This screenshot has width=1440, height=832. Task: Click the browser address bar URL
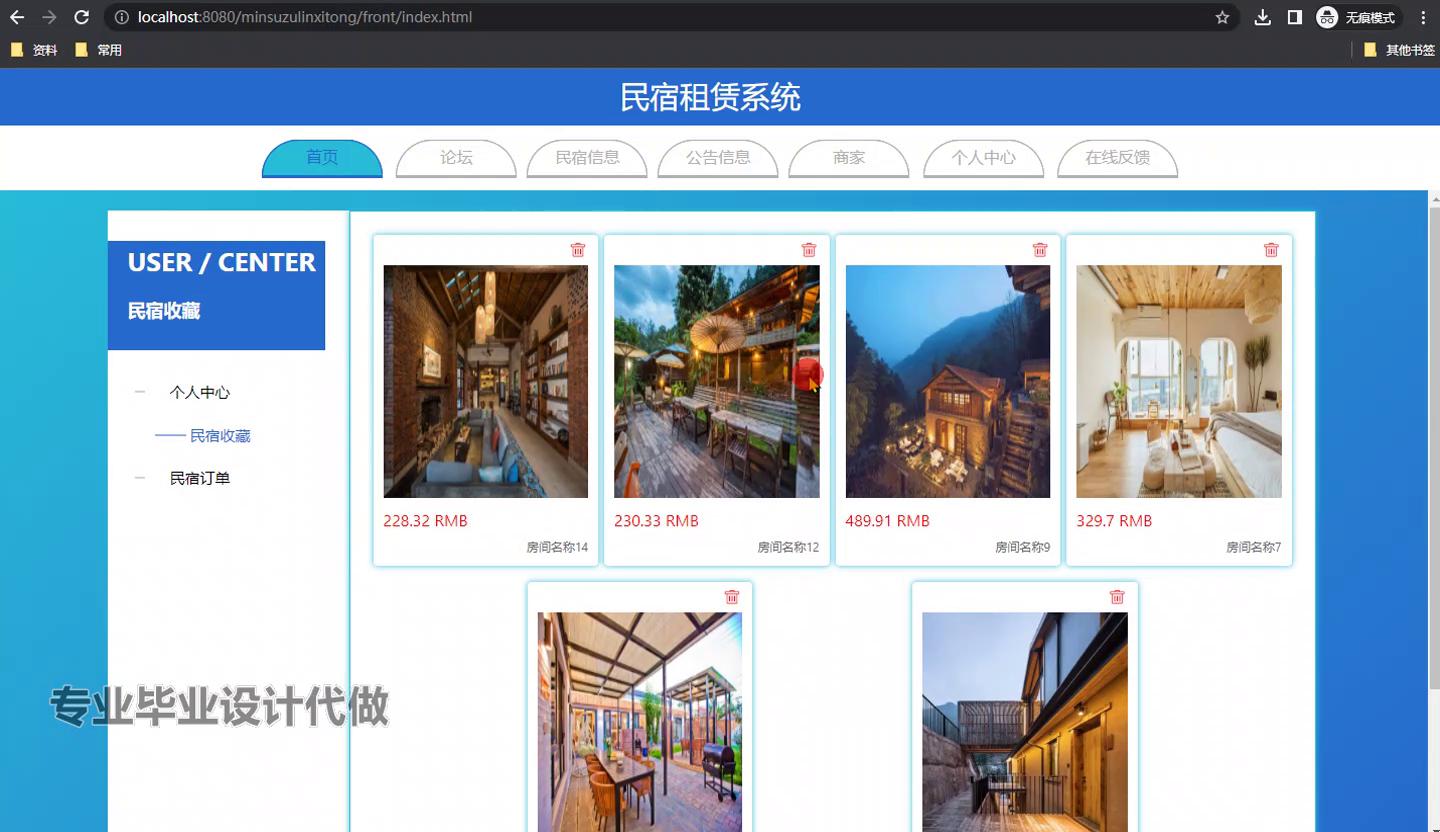coord(304,17)
